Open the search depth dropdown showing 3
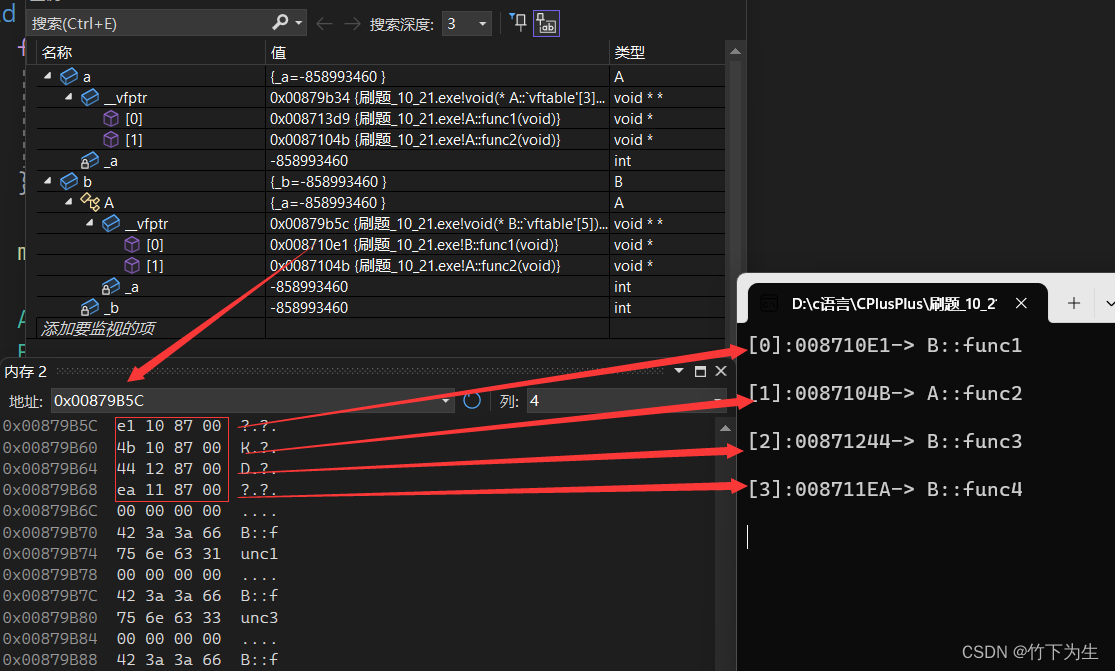The height and width of the screenshot is (671, 1115). (x=466, y=23)
